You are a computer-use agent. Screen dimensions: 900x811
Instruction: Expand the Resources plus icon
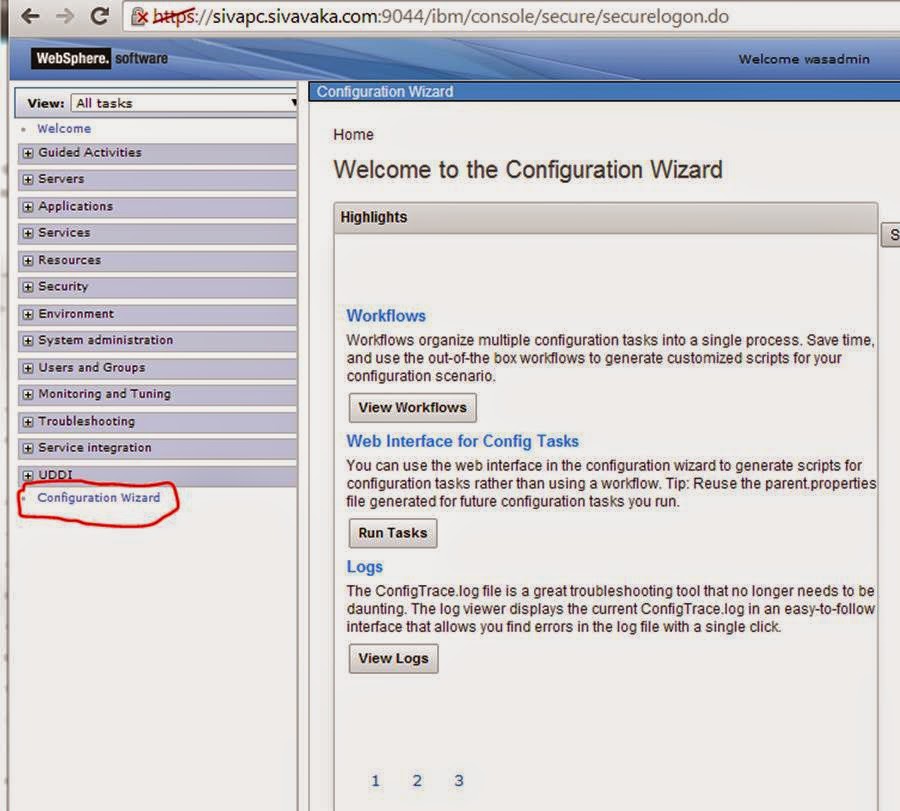[x=28, y=261]
